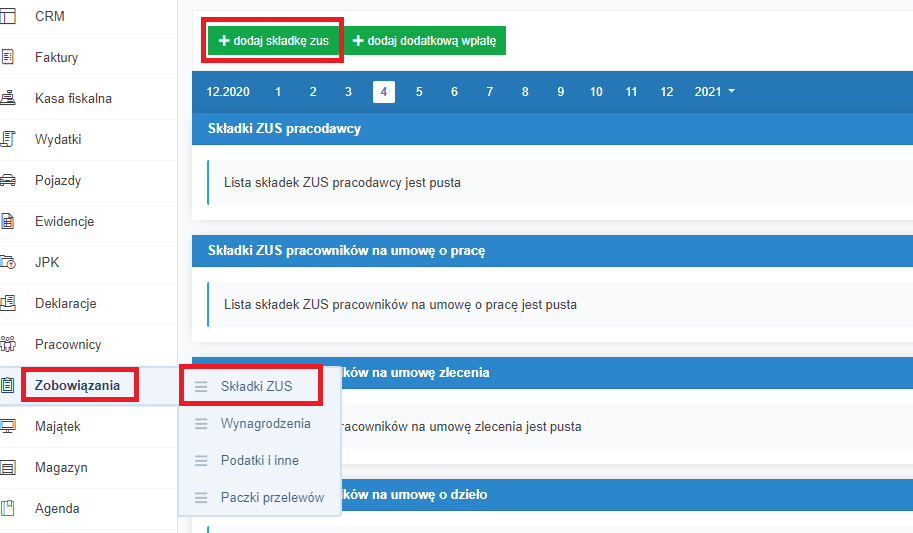Choose Paczki przelewów from submenu
Image resolution: width=913 pixels, height=533 pixels.
273,497
